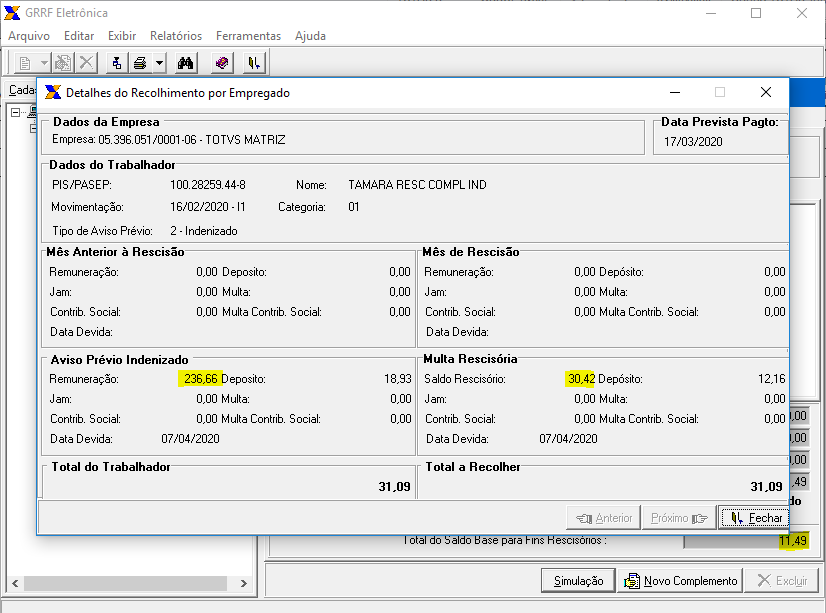Open the Ajuda menu
This screenshot has height=613, width=826.
(310, 36)
